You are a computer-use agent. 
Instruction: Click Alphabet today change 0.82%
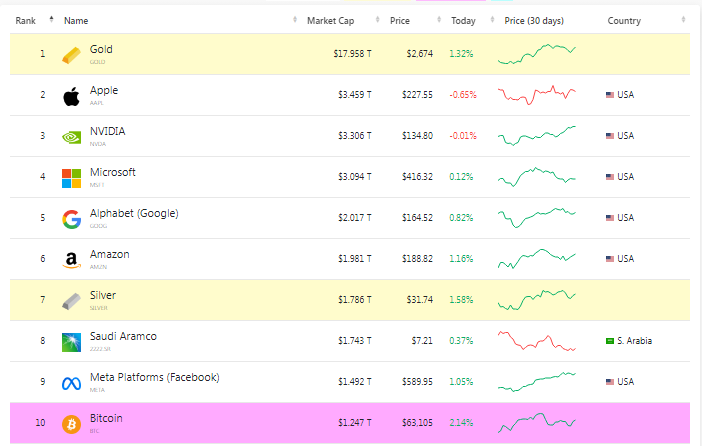pyautogui.click(x=461, y=218)
